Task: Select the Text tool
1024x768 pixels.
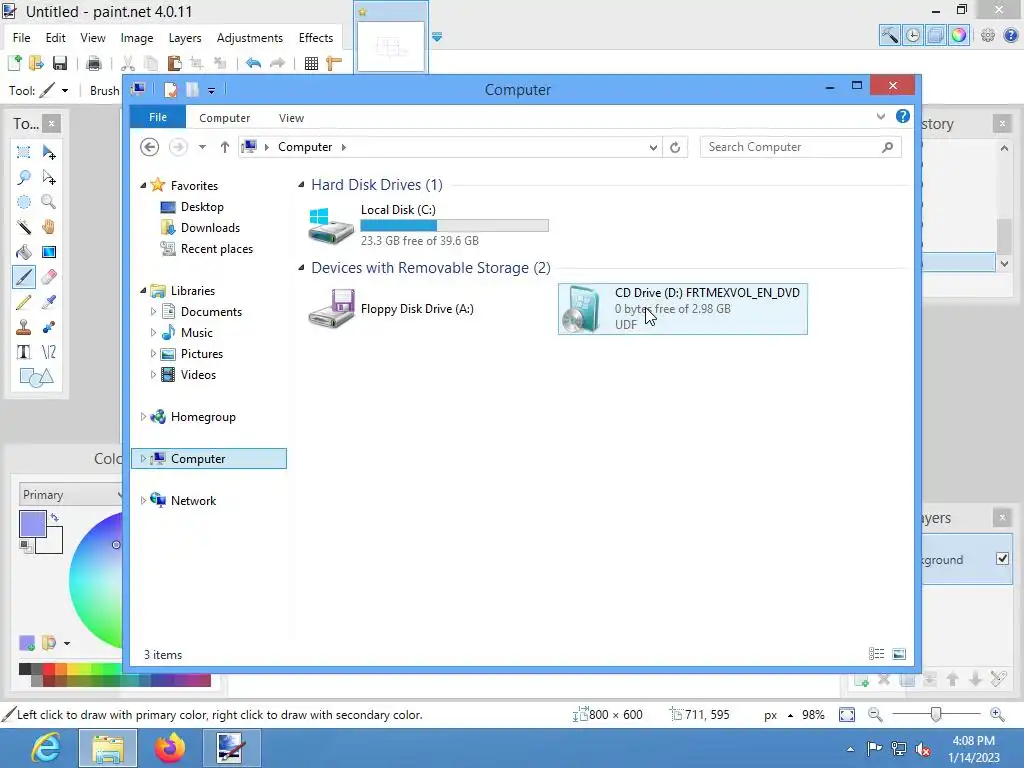Action: tap(24, 352)
